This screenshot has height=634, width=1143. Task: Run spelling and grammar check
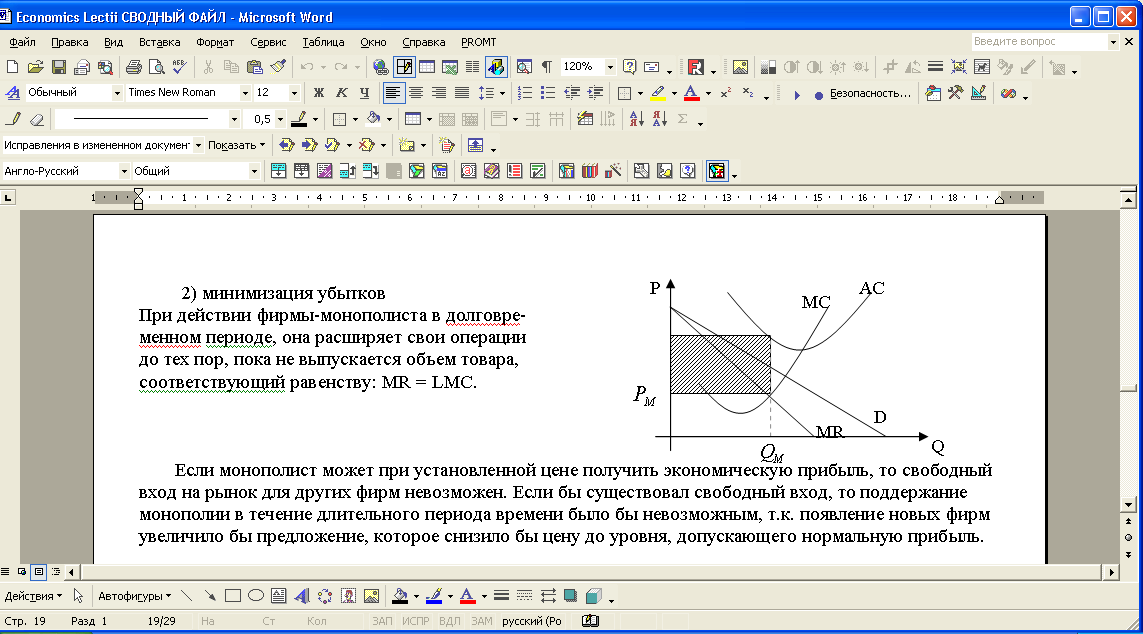tap(179, 67)
